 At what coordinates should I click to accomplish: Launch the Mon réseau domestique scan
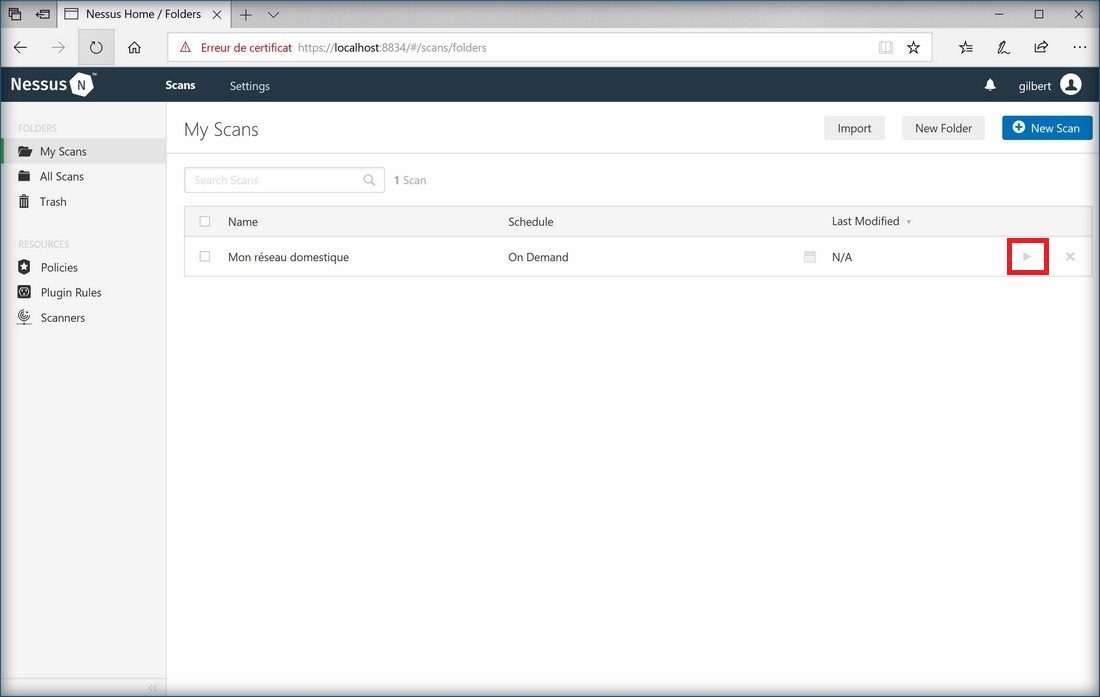click(1027, 257)
